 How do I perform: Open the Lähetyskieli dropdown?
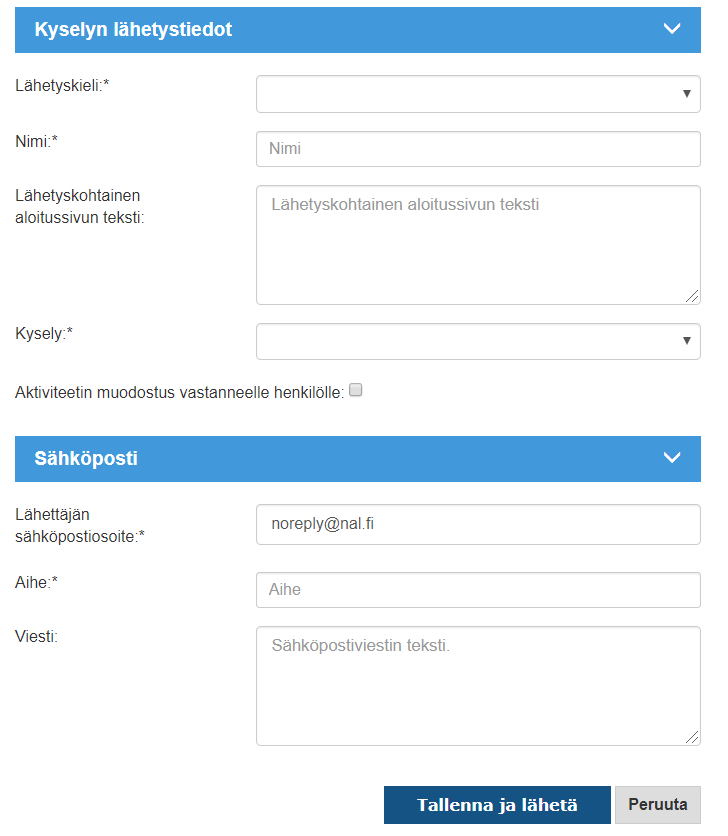pos(478,94)
